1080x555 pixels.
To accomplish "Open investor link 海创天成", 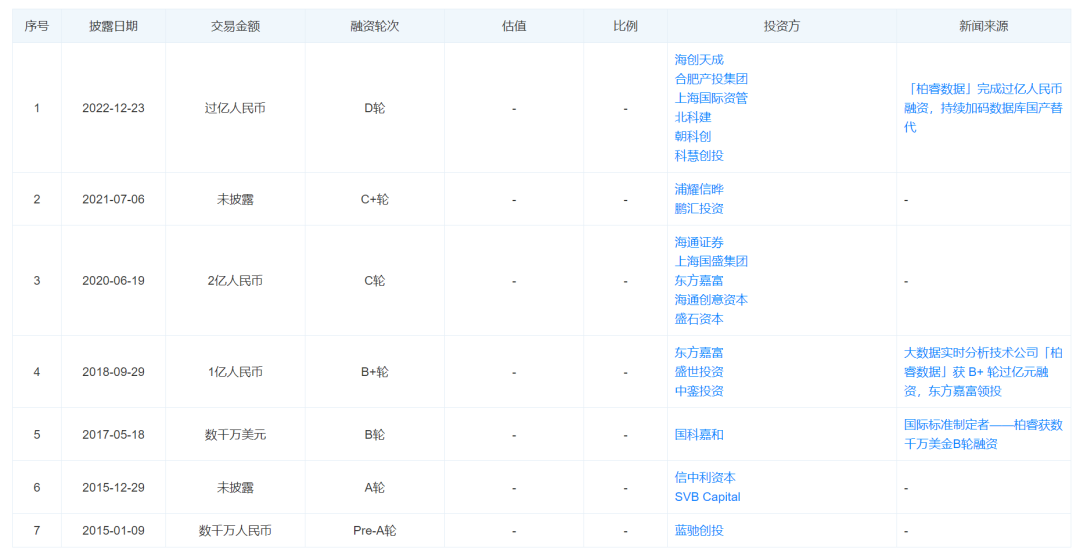I will coord(699,60).
